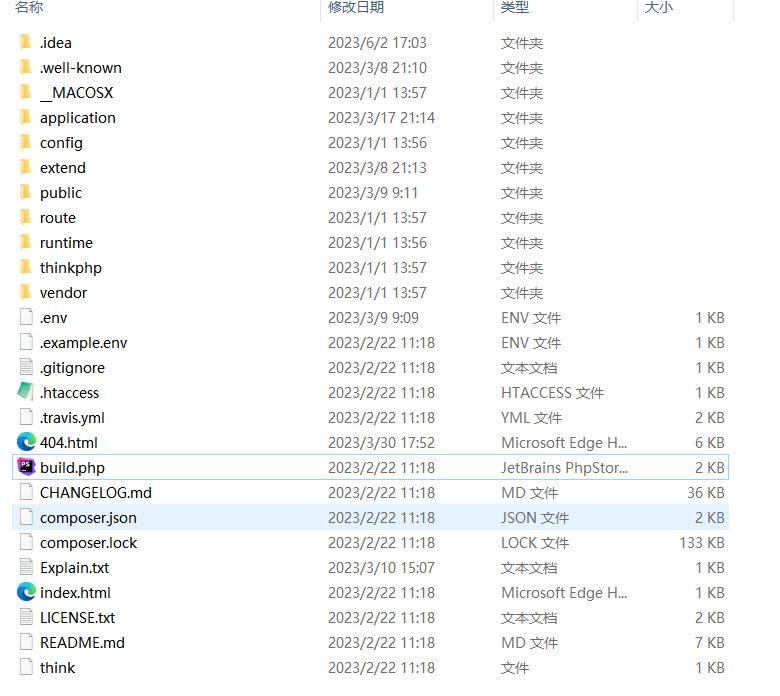Click the .idea folder icon
Viewport: 780px width, 696px height.
(x=26, y=42)
